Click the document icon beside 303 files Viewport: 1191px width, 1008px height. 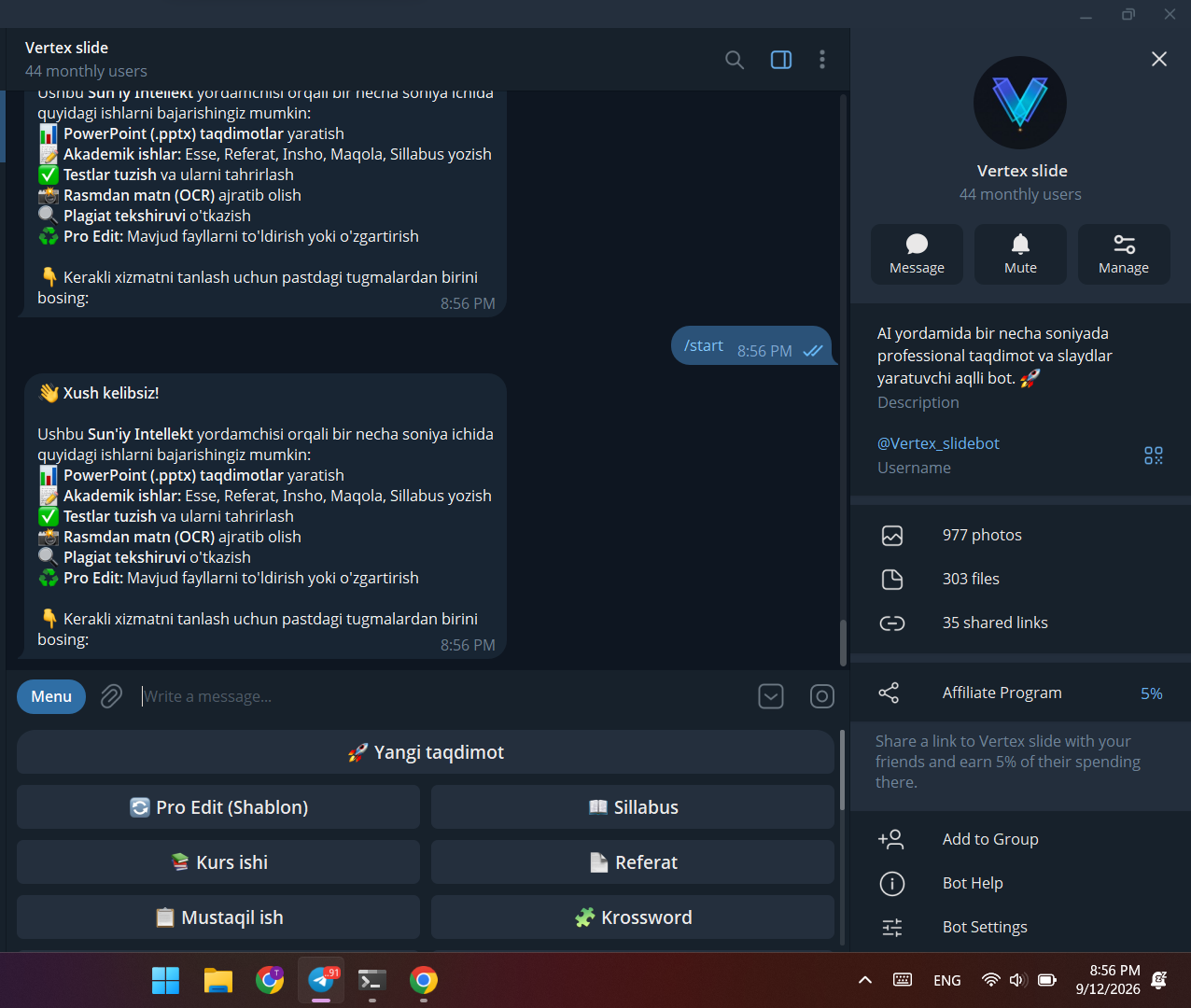pyautogui.click(x=892, y=580)
